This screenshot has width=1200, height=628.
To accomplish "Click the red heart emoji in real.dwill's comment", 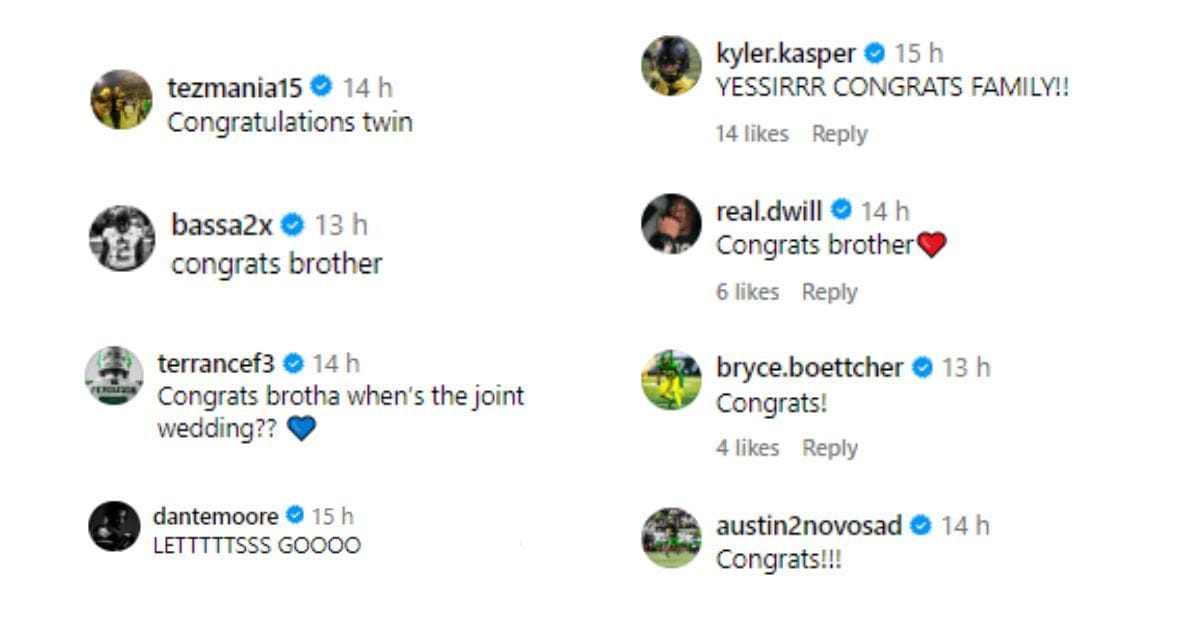I will point(931,242).
